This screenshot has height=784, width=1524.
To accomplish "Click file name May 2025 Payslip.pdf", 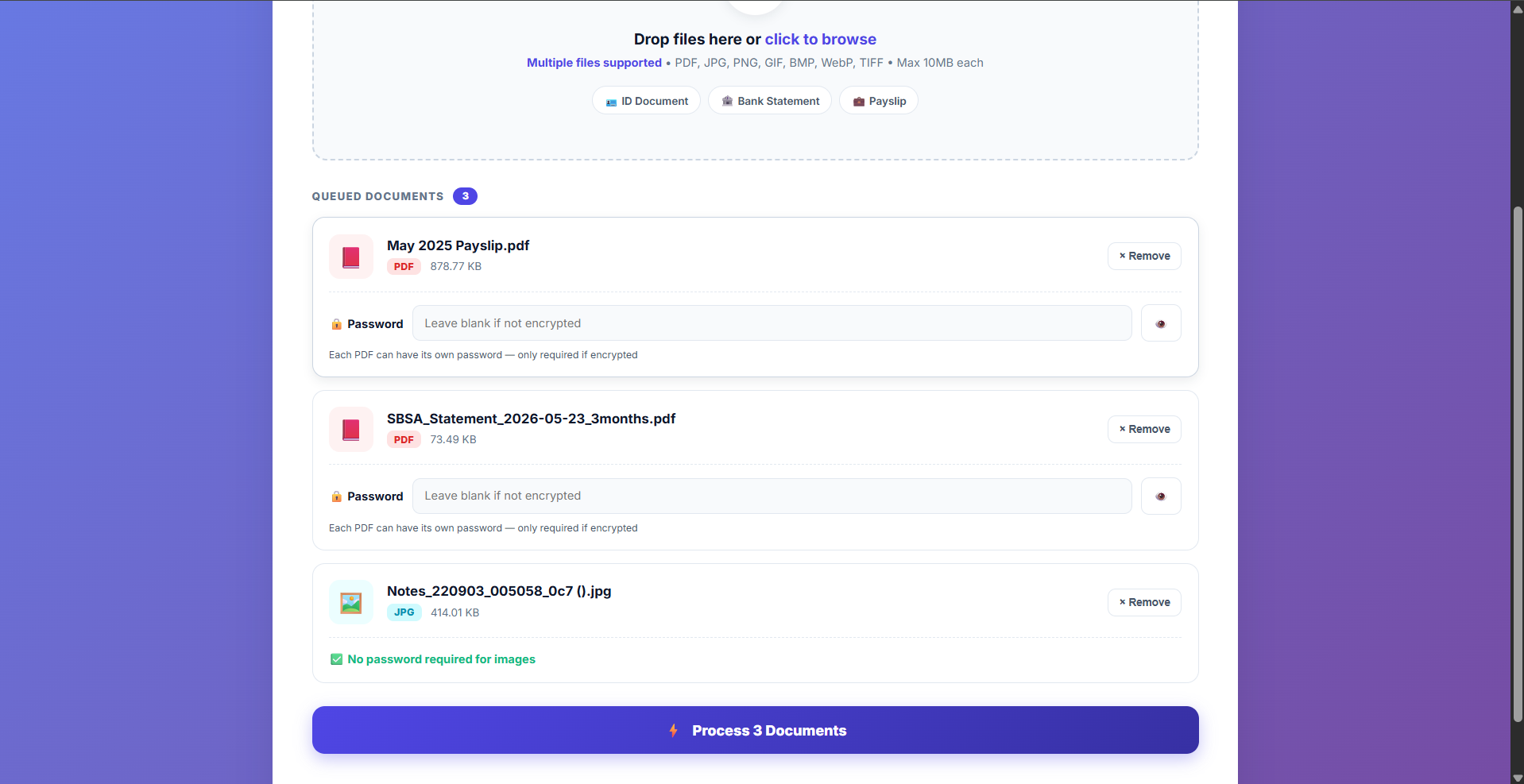I will (458, 245).
